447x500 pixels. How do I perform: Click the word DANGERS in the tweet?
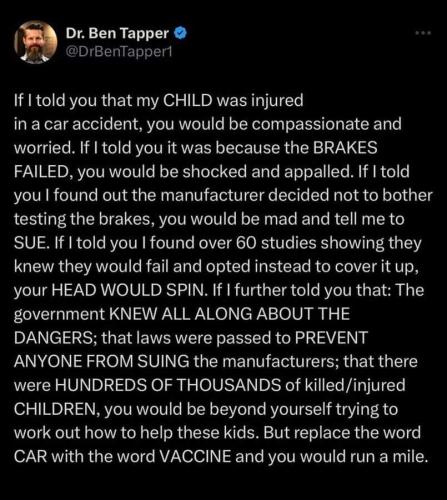pos(53,338)
